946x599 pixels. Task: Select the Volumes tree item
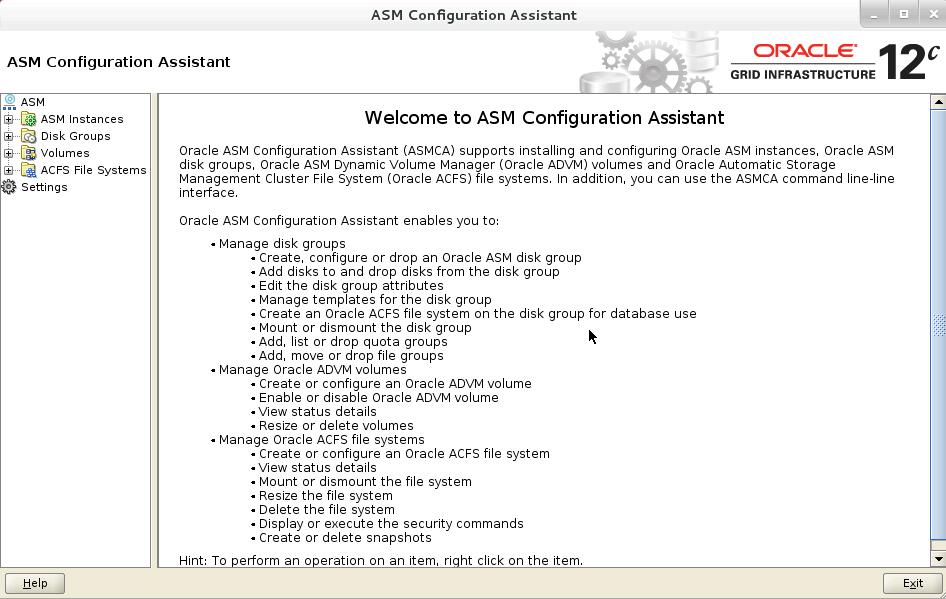point(65,153)
